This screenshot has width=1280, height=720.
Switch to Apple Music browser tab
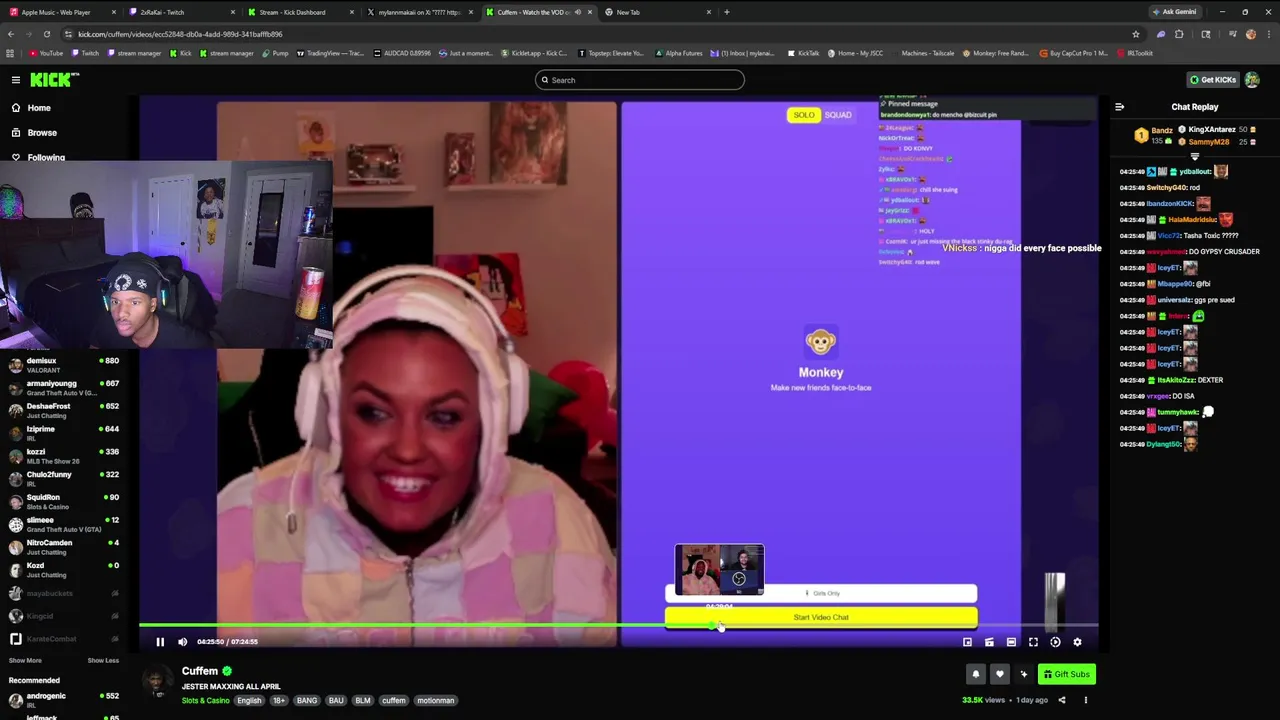pyautogui.click(x=60, y=12)
